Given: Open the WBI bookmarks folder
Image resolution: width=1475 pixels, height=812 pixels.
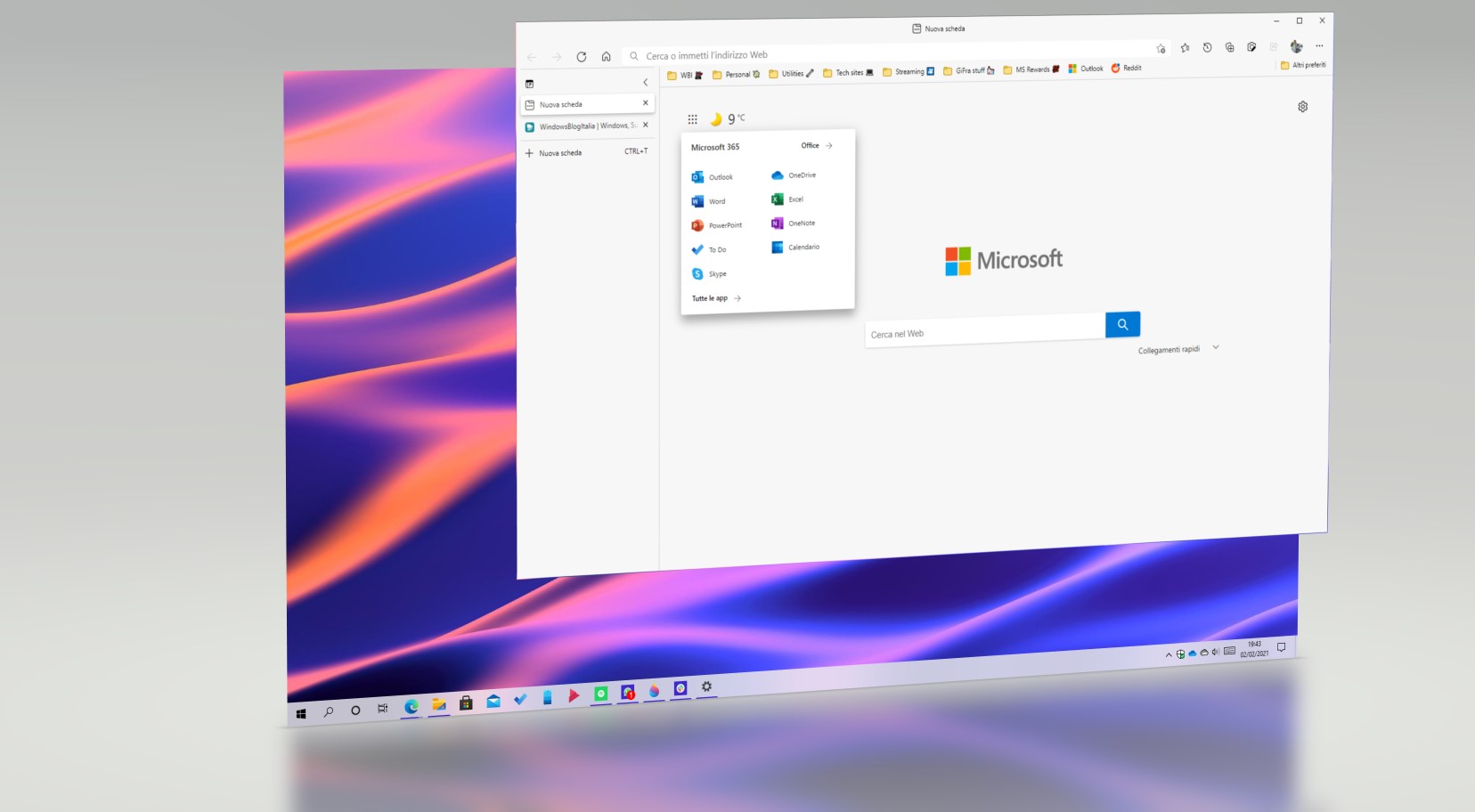Looking at the screenshot, I should click(685, 76).
